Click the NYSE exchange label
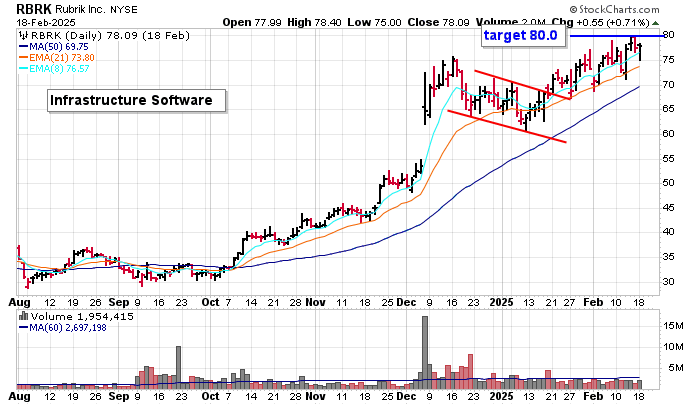 pyautogui.click(x=124, y=9)
